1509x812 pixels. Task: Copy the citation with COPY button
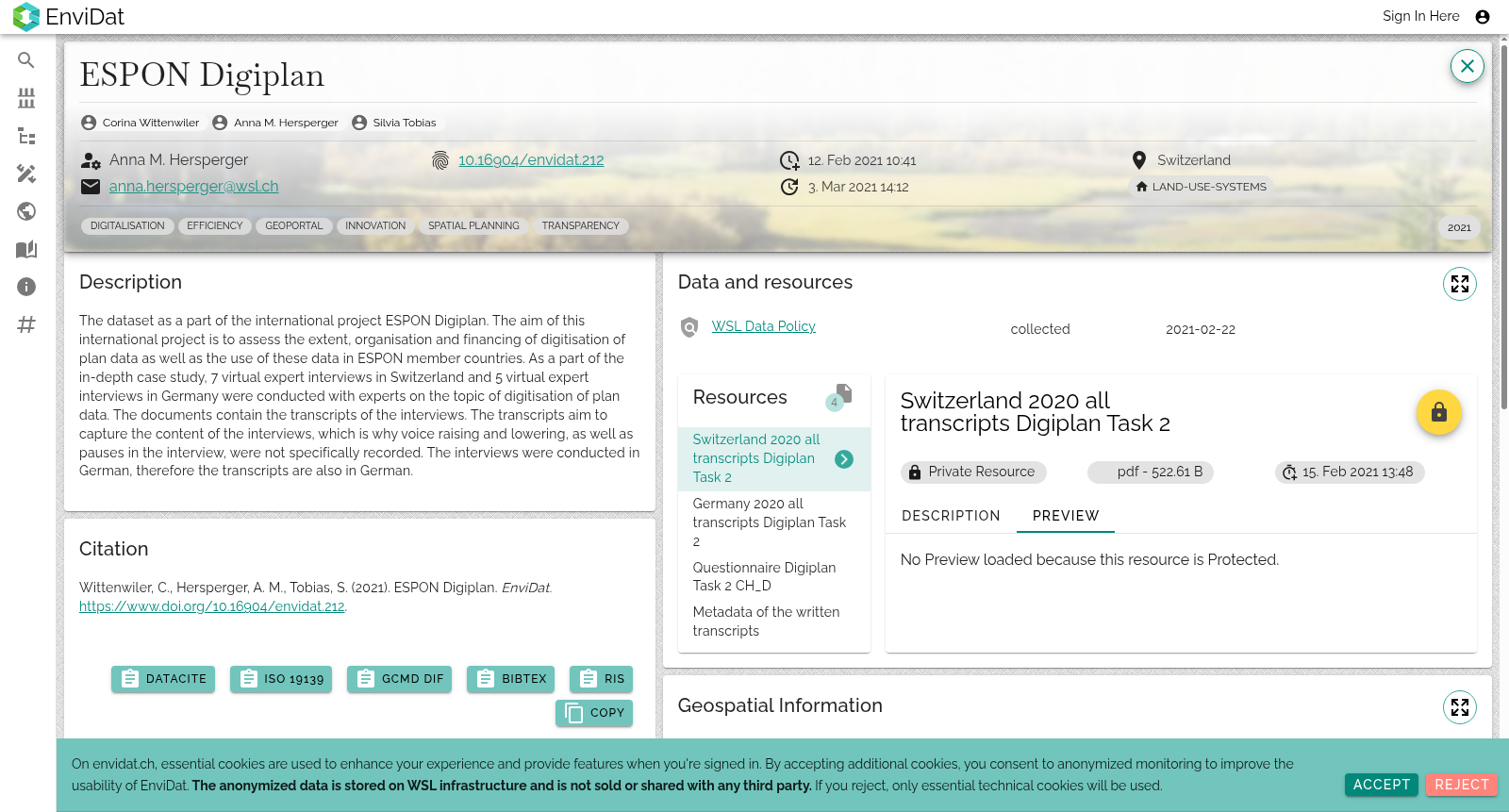pyautogui.click(x=594, y=713)
